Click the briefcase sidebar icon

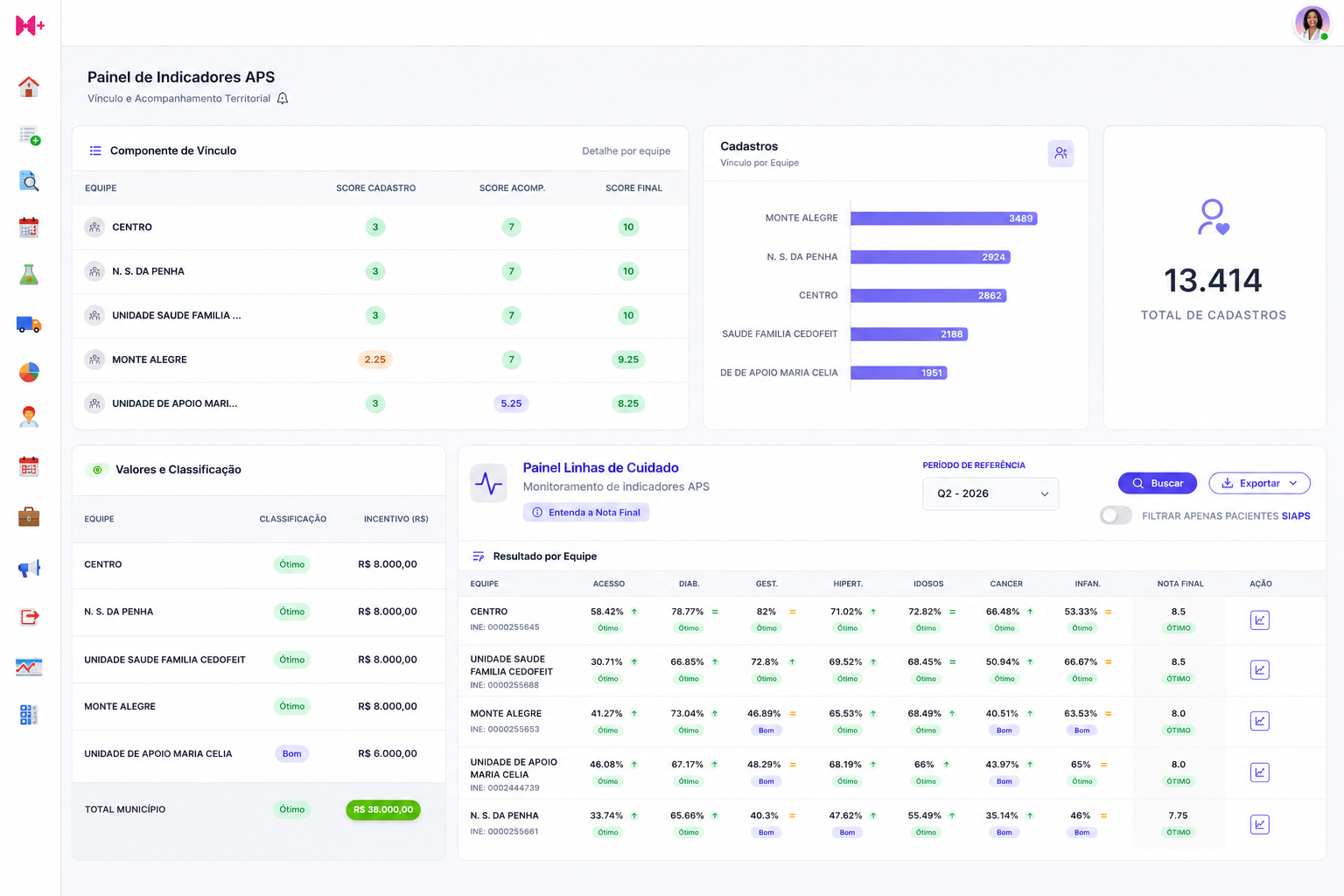pyautogui.click(x=29, y=517)
